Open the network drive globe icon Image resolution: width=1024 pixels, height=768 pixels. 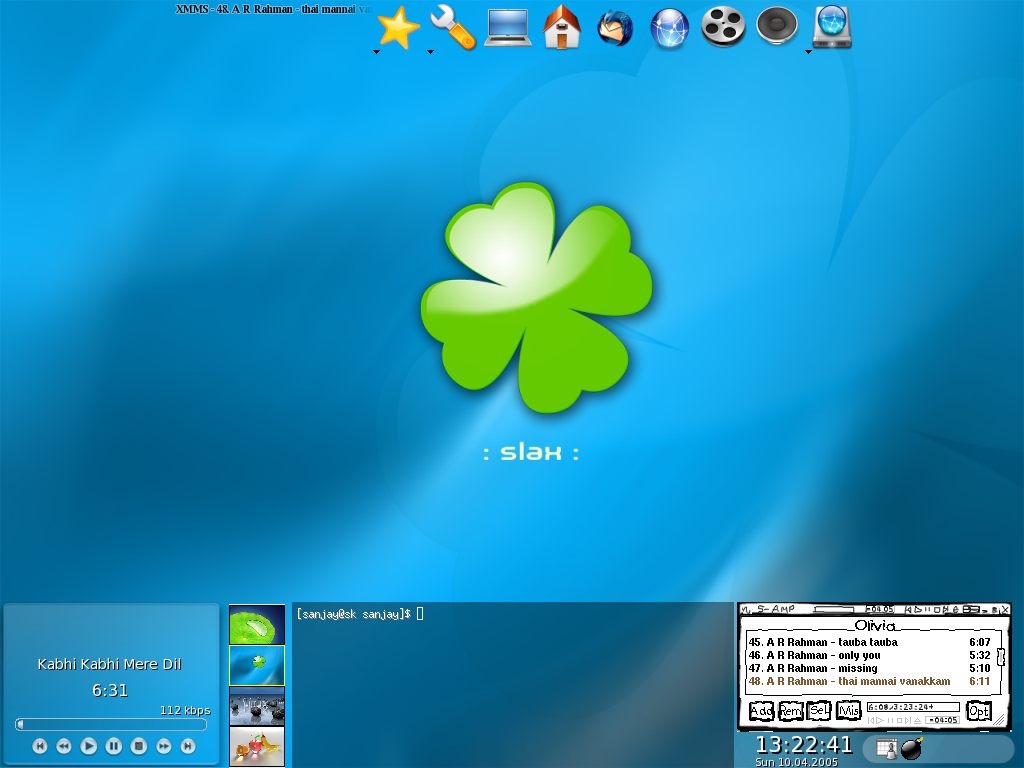click(833, 27)
